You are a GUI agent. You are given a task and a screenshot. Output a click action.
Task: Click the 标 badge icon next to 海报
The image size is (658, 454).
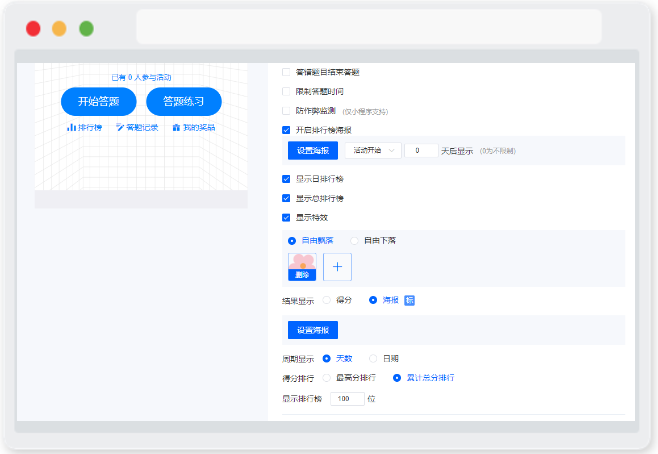(x=409, y=300)
